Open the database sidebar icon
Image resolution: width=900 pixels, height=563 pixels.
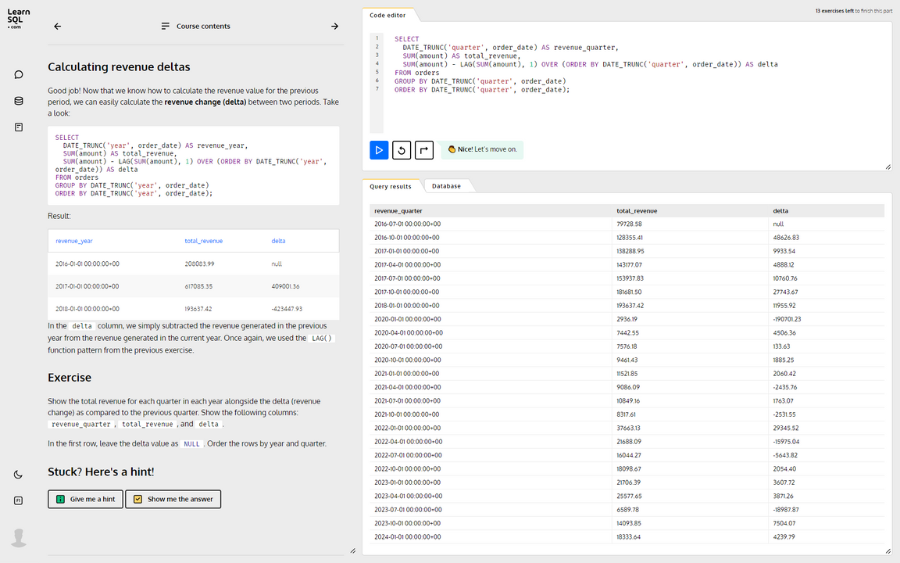[x=18, y=101]
